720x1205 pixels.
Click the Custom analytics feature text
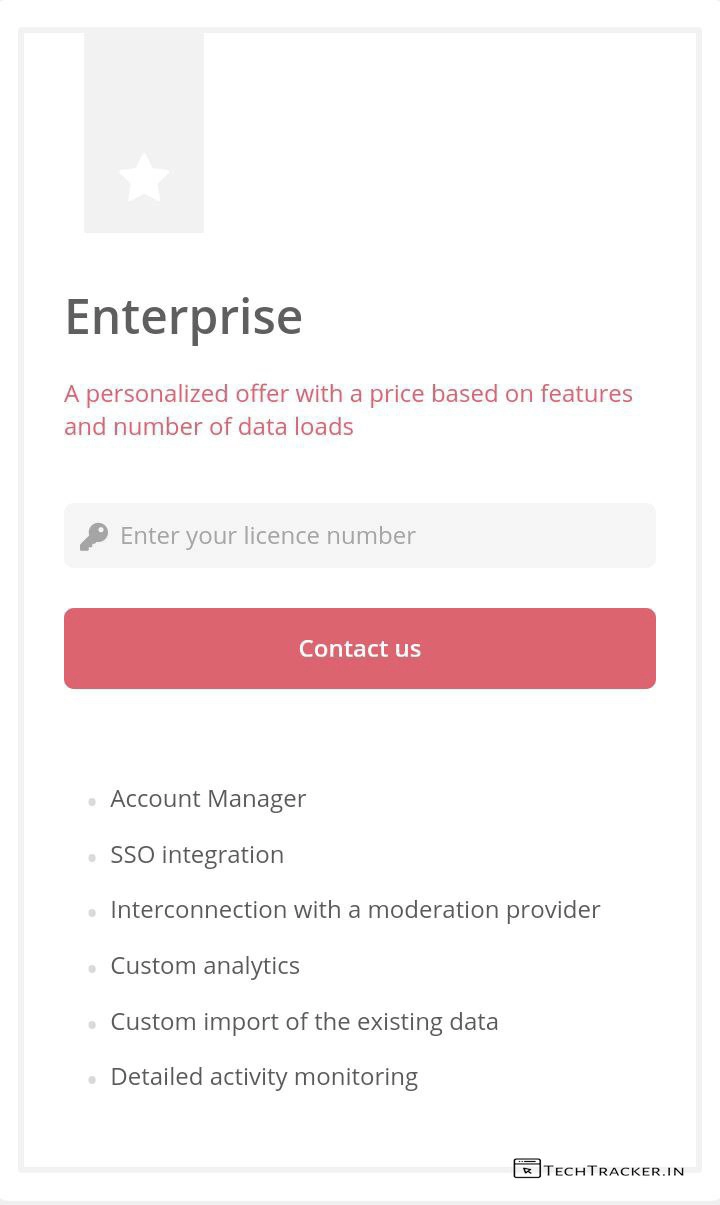point(205,966)
